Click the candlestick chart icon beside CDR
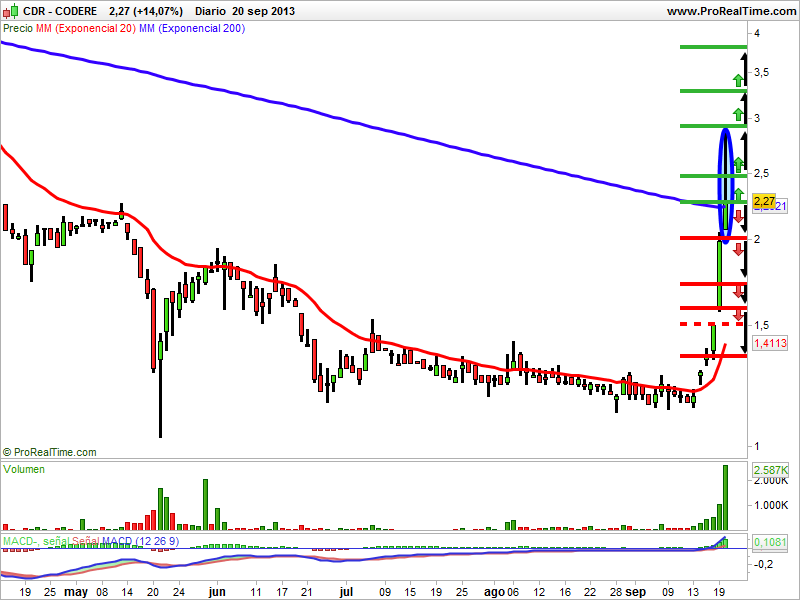Viewport: 800px width, 600px height. pos(11,10)
